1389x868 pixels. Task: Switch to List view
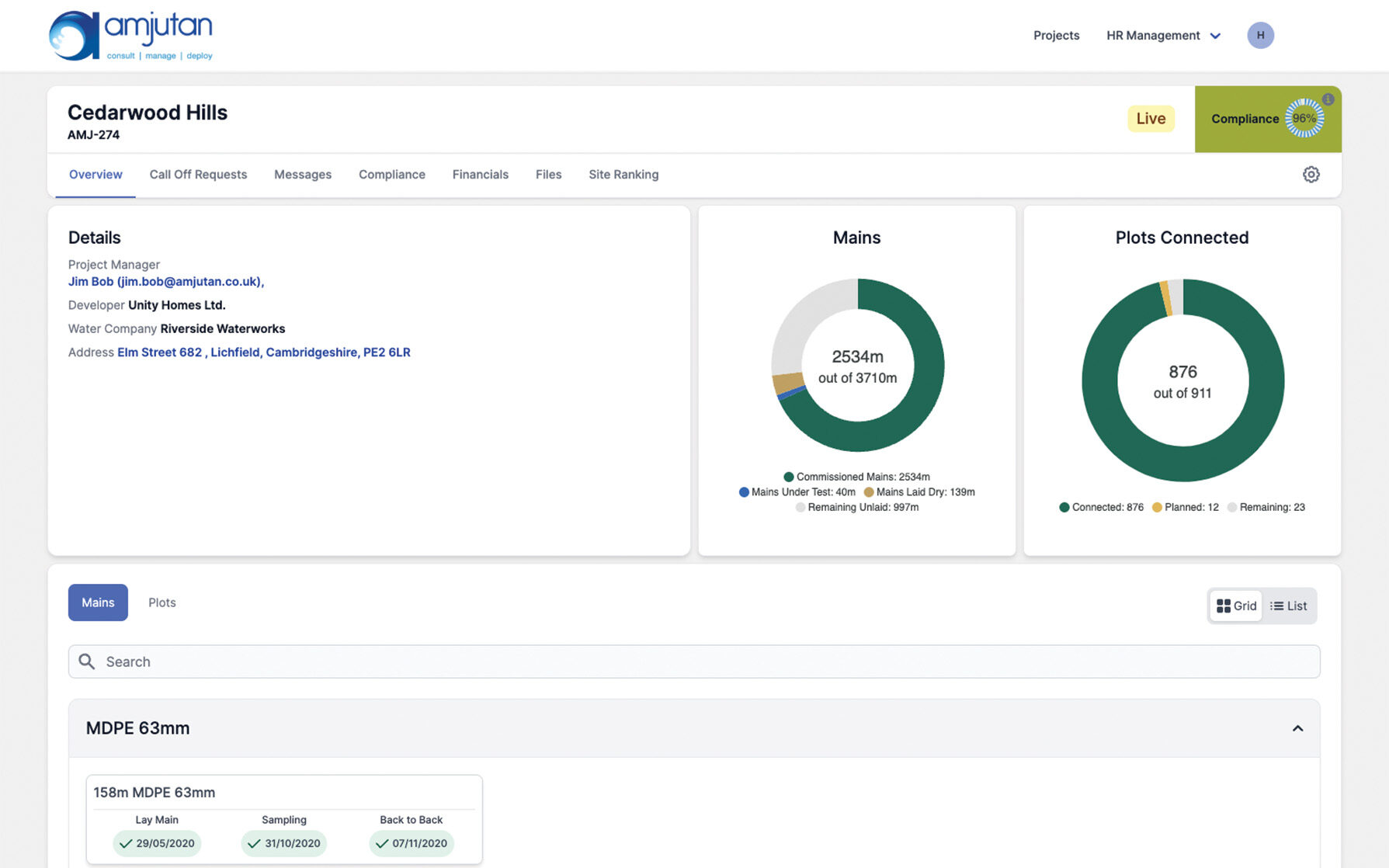pyautogui.click(x=1288, y=606)
